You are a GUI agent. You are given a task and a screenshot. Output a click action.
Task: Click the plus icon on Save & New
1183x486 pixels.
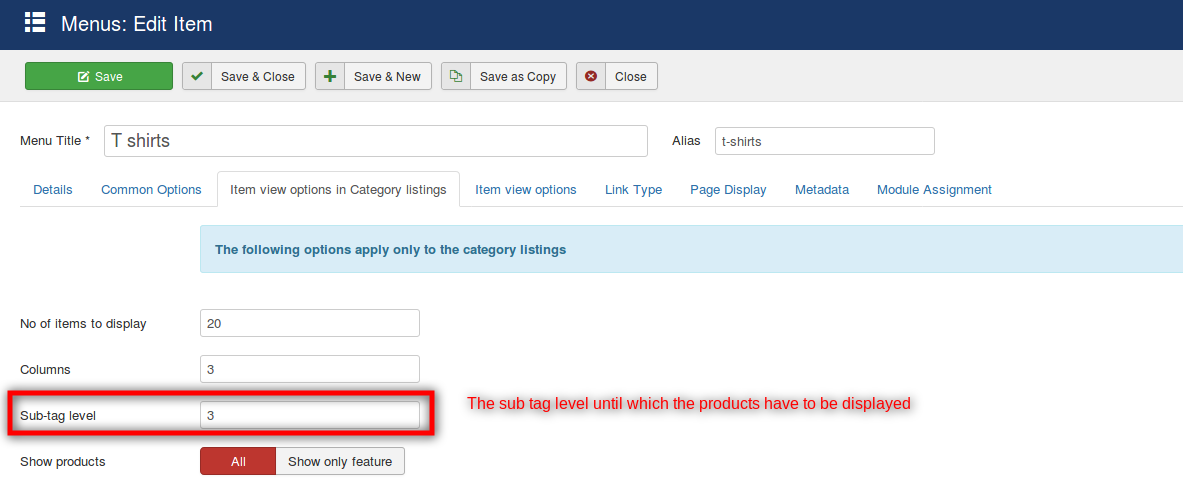(330, 76)
